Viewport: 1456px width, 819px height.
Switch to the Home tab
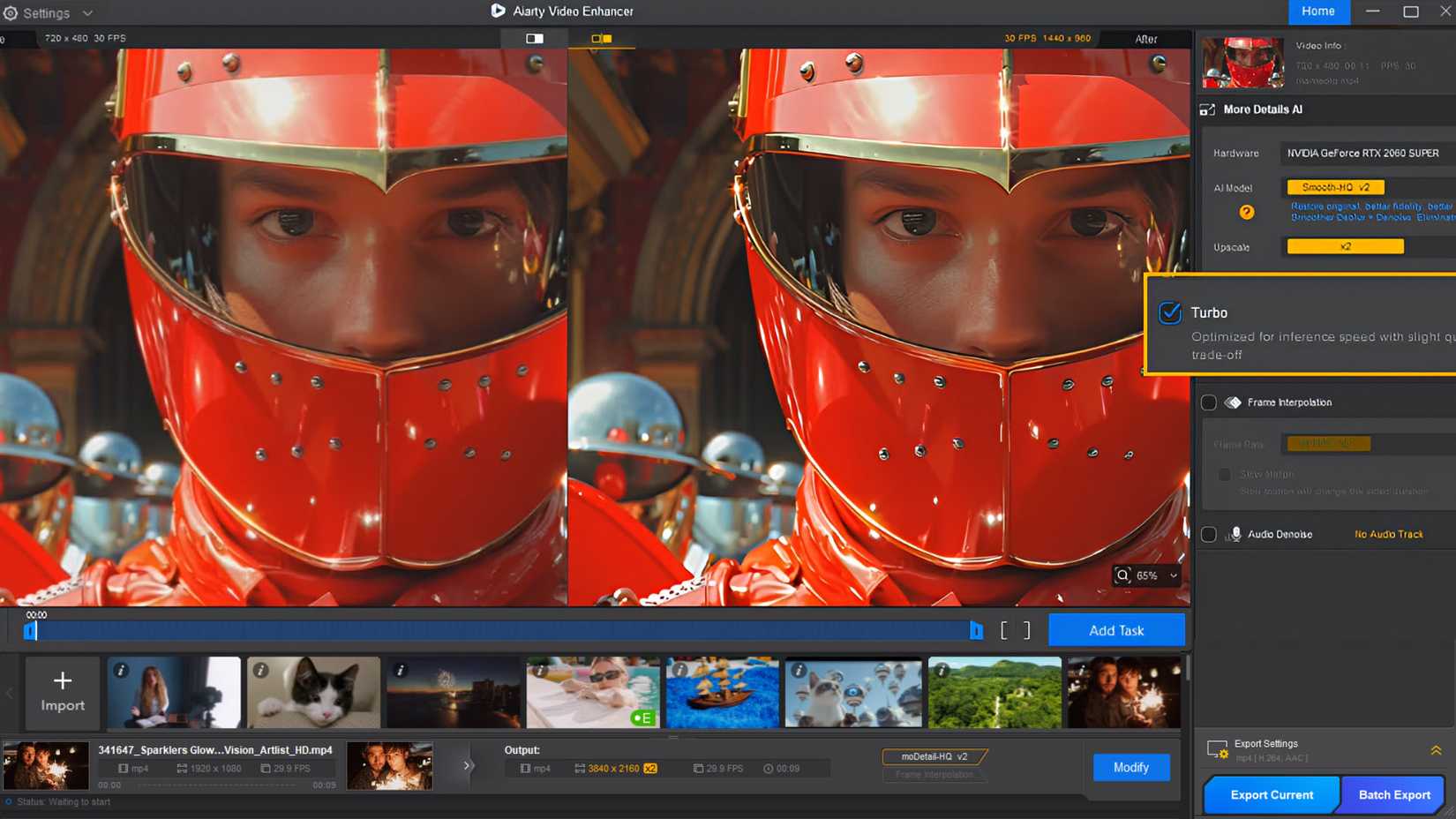1318,11
